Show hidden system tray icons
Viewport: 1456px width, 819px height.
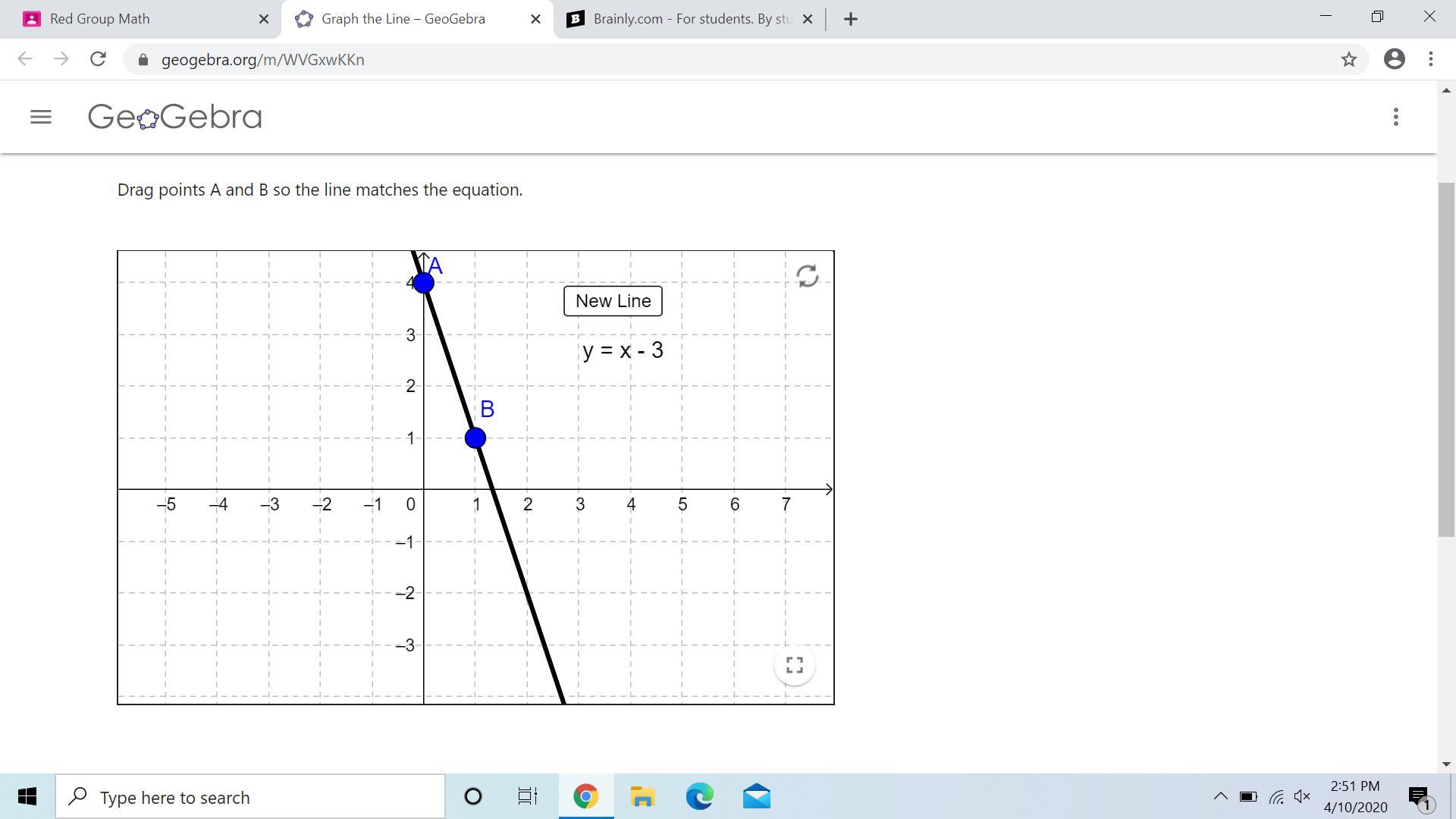pos(1220,796)
